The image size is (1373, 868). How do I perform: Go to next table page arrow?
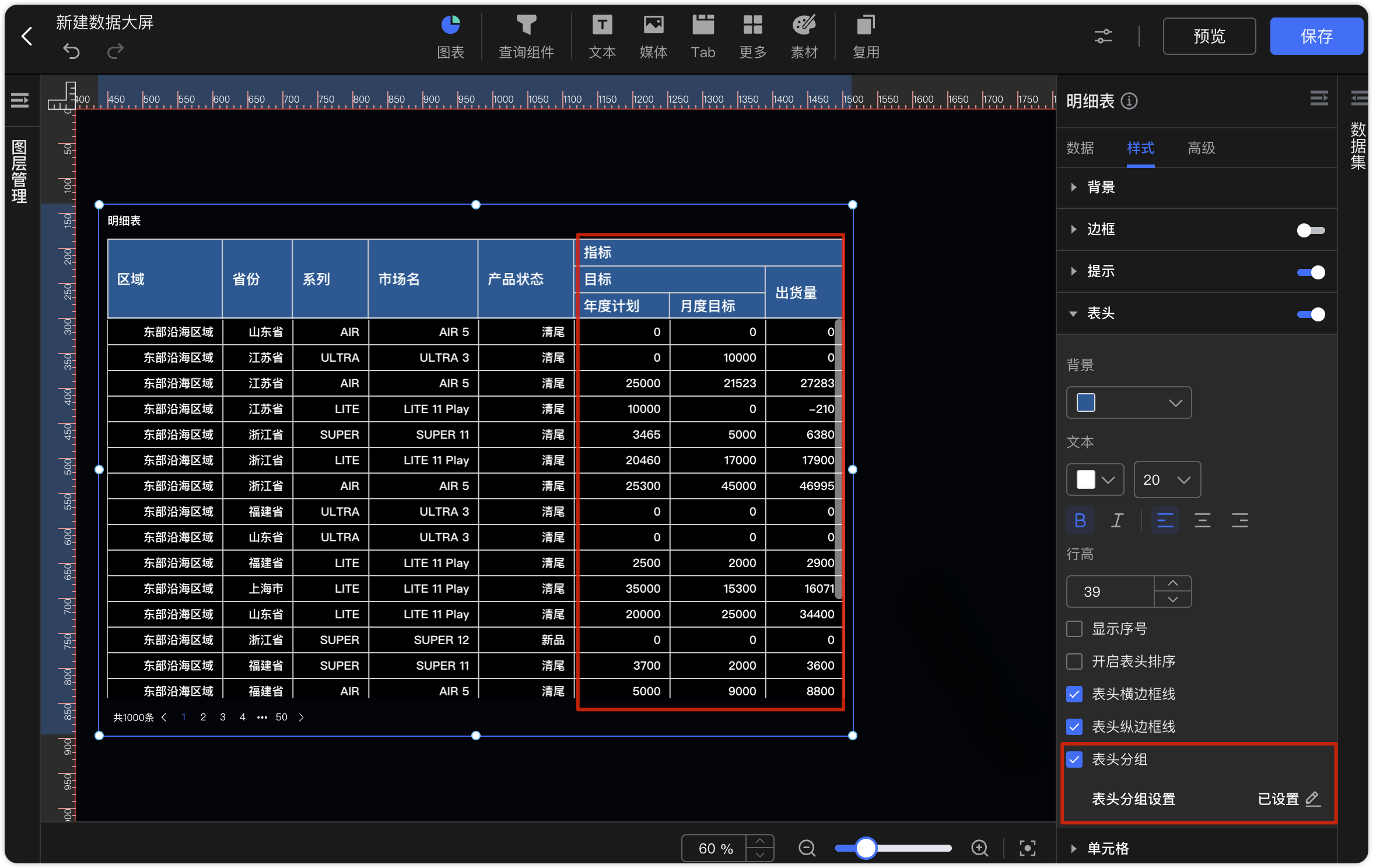click(x=301, y=717)
